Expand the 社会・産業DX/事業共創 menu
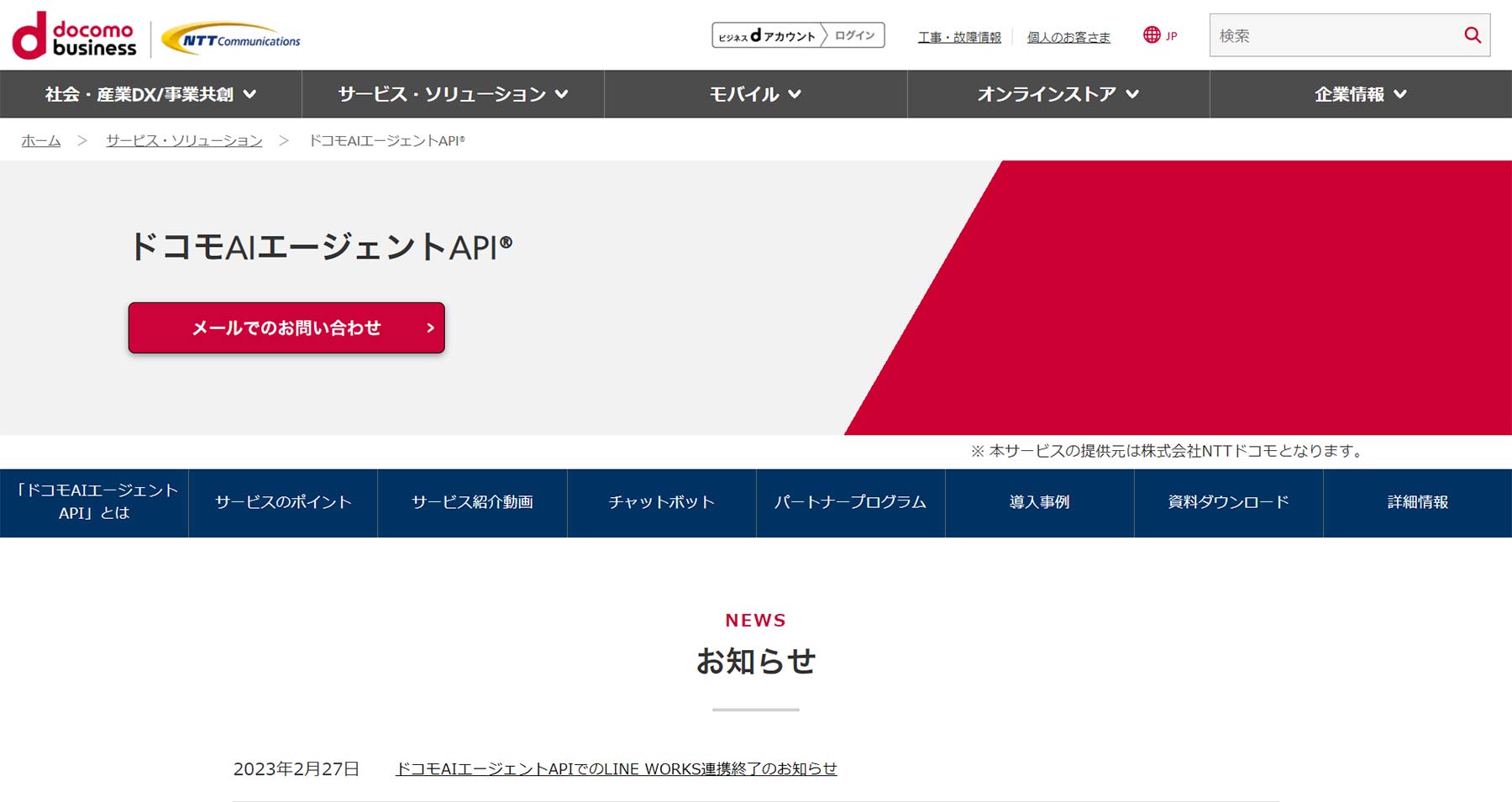The image size is (1512, 802). click(151, 94)
